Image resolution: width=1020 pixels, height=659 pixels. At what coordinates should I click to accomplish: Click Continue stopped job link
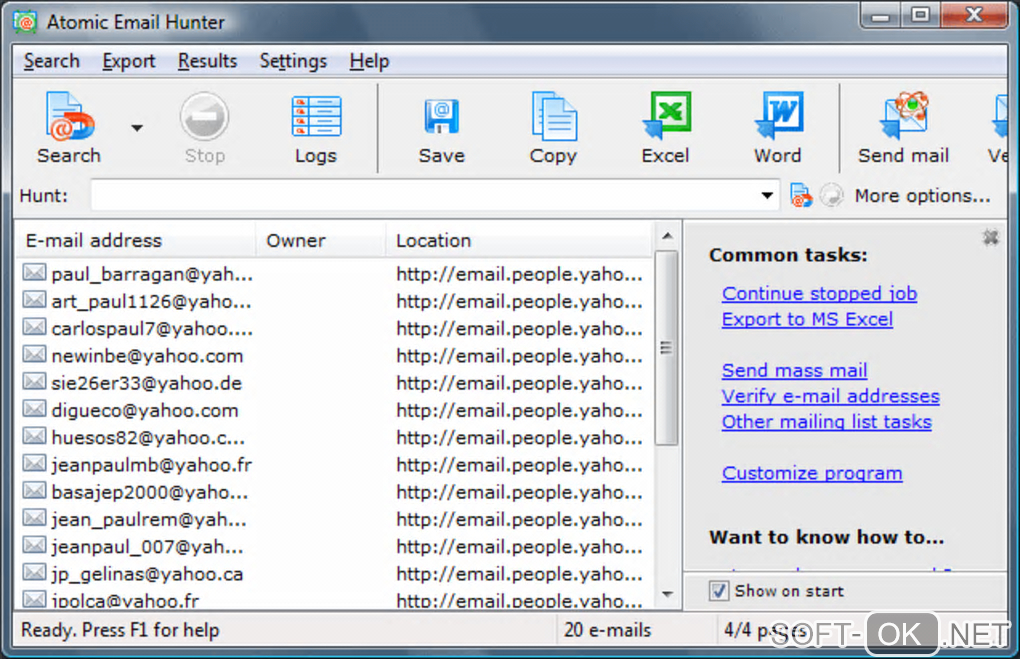point(820,293)
